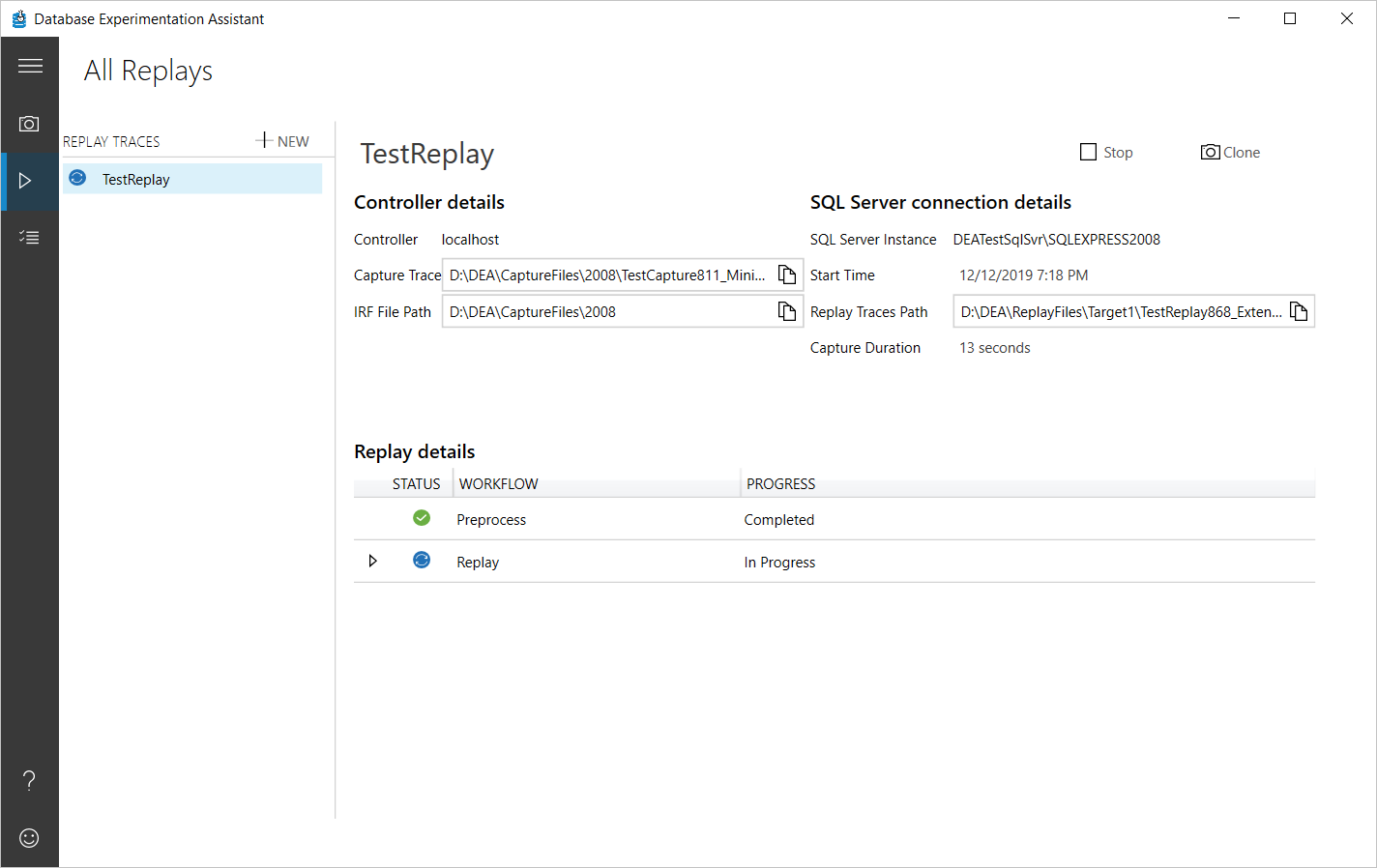Screen dimensions: 1377x868
Task: Go to the Captures camera icon
Action: 30,124
